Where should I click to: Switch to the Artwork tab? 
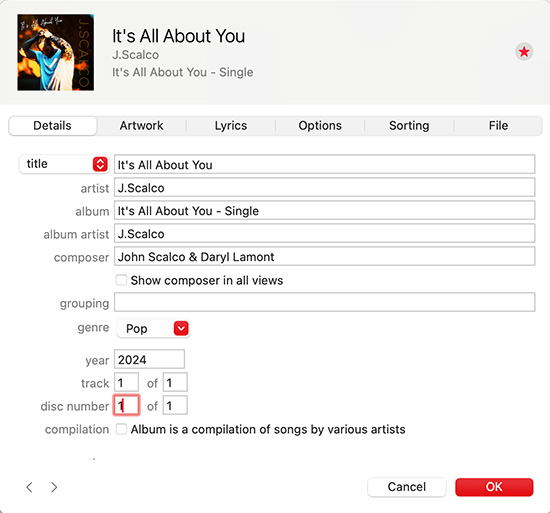pyautogui.click(x=141, y=126)
